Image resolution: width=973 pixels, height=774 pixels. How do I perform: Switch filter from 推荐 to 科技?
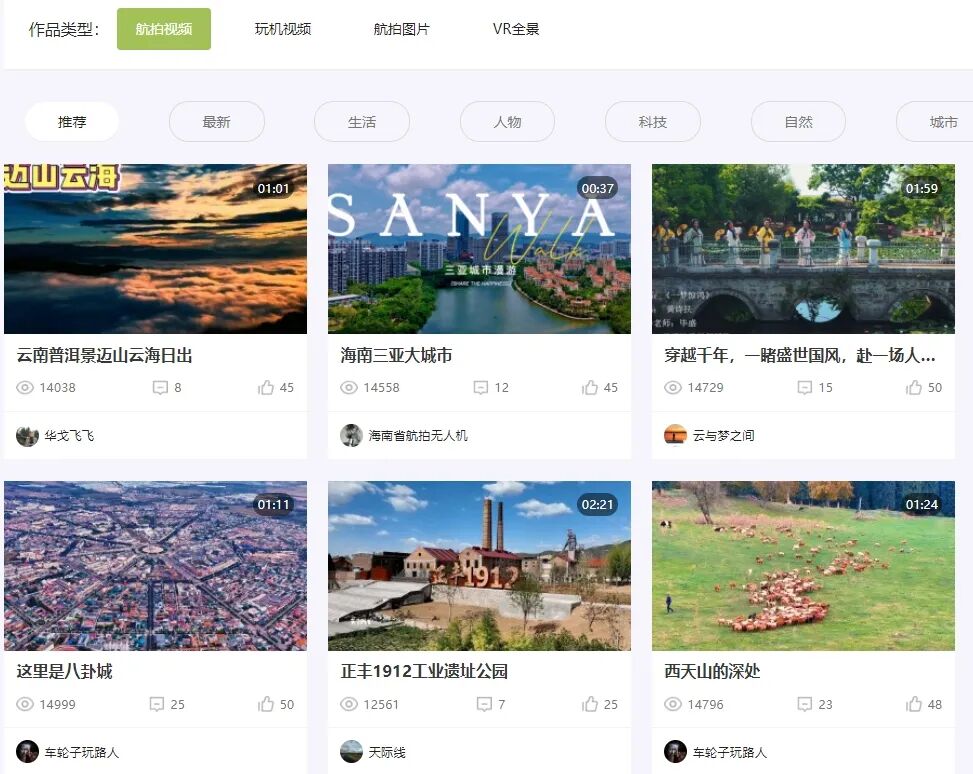tap(652, 121)
